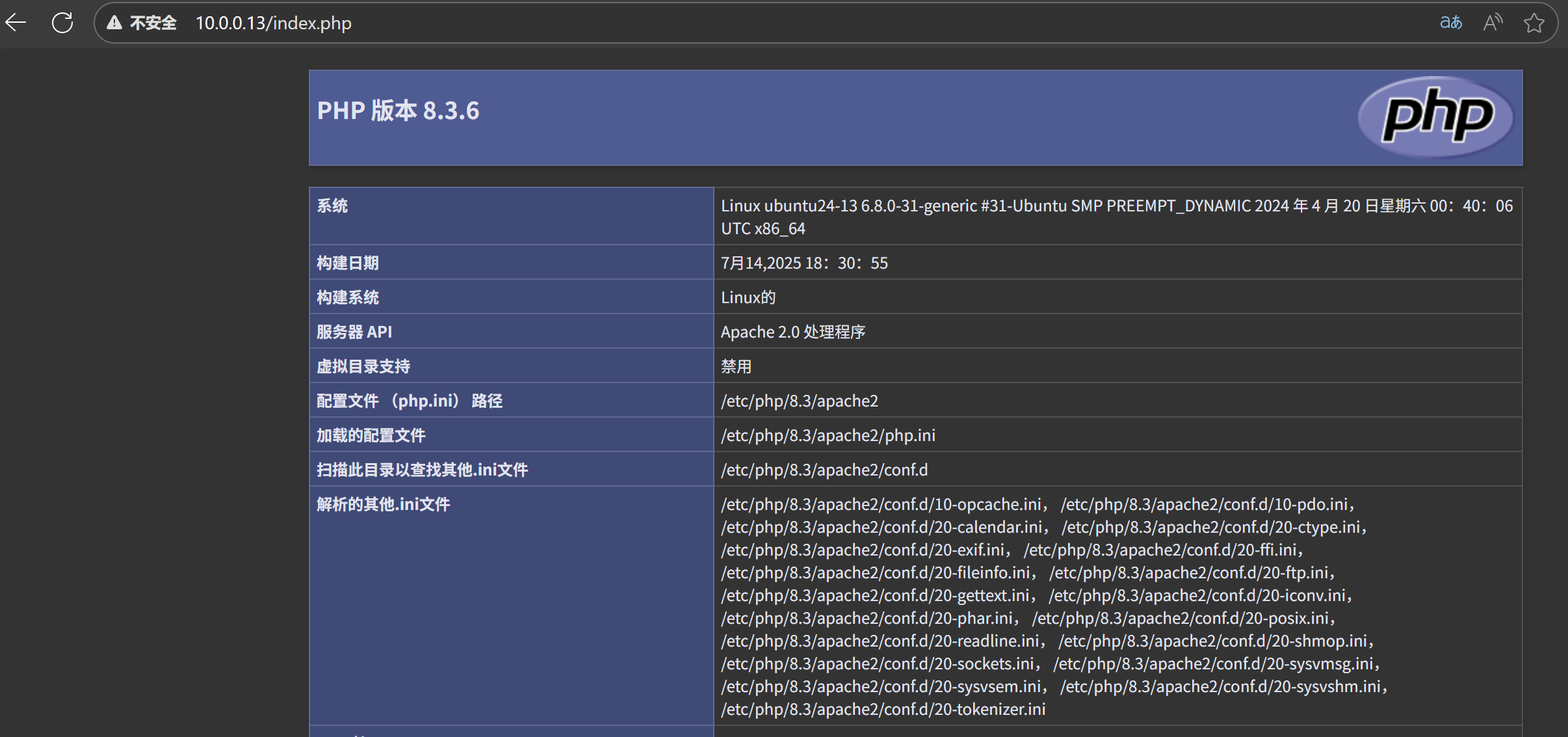Select the "虚拟目录支持" row label
Image resolution: width=1568 pixels, height=737 pixels.
tap(363, 366)
